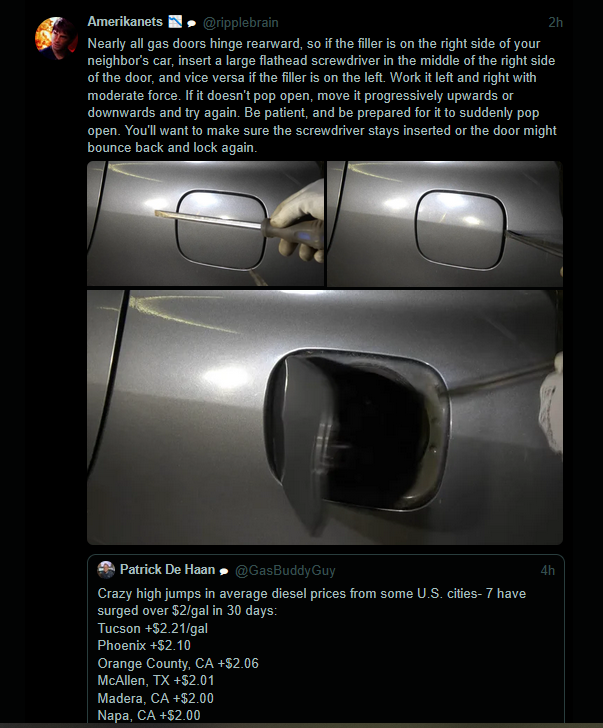View image with screwdriver across gas door

click(205, 223)
